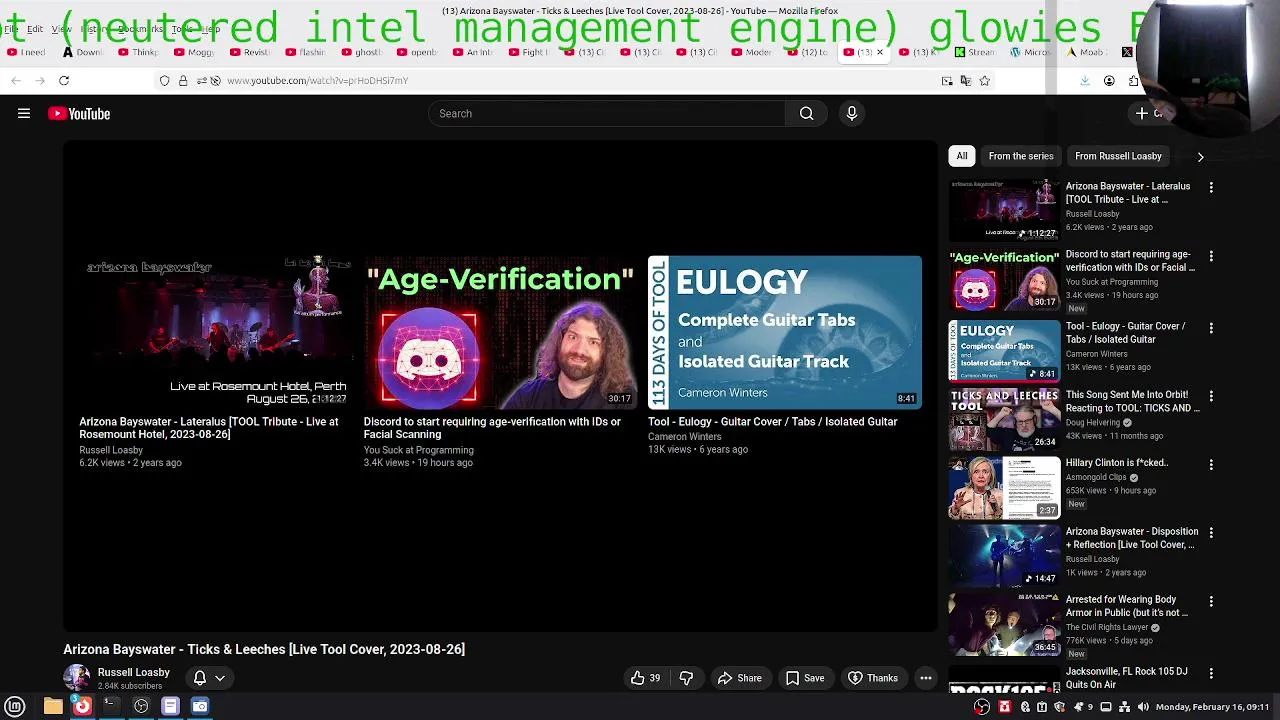
Task: Share the Ticks & Leeches video
Action: (x=740, y=678)
